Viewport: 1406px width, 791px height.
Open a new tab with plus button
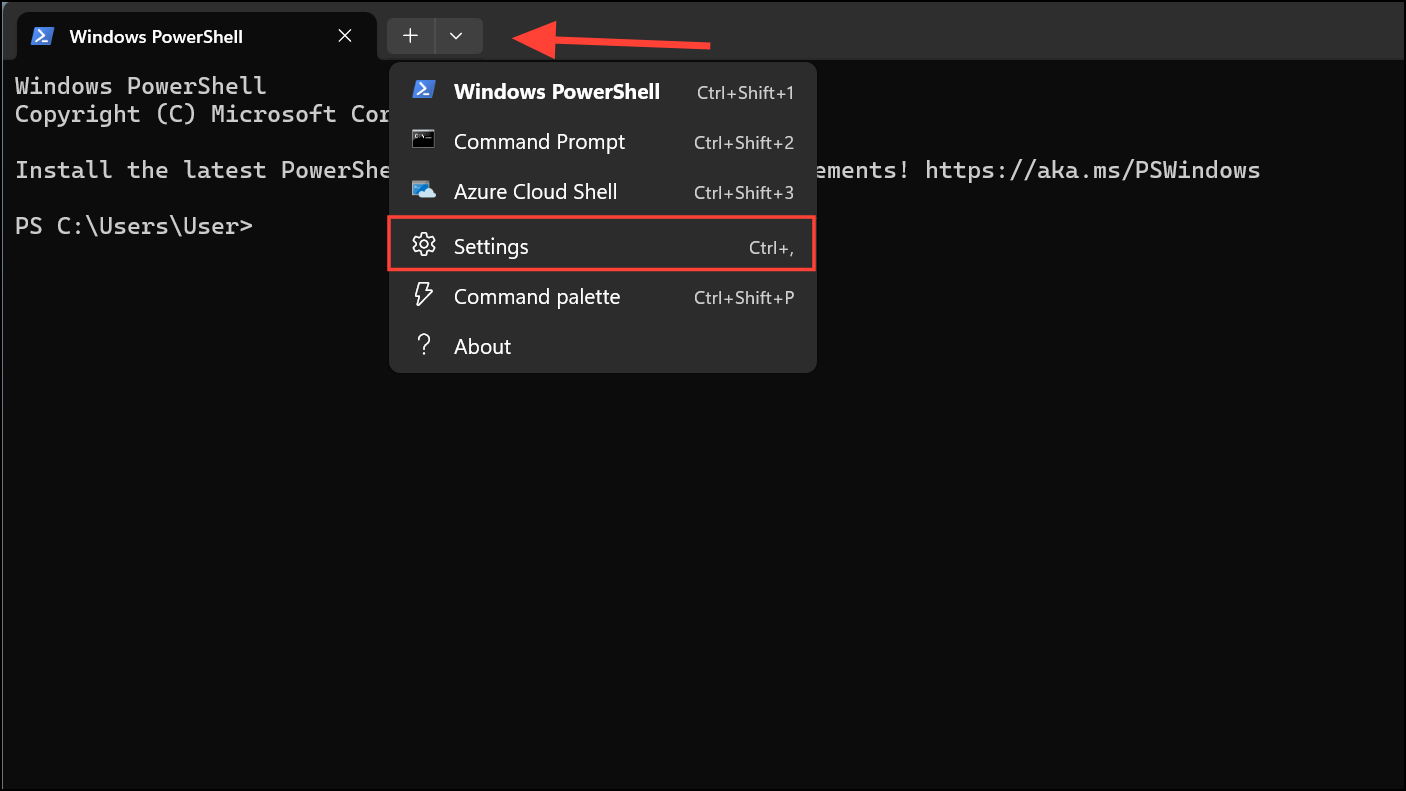410,36
